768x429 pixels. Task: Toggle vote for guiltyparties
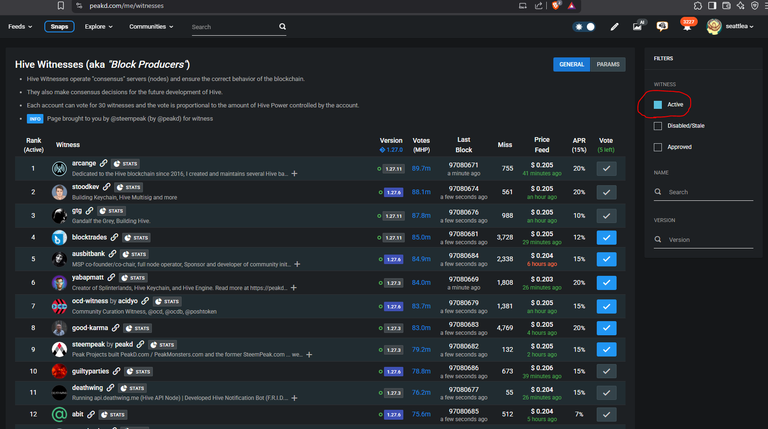tap(606, 371)
